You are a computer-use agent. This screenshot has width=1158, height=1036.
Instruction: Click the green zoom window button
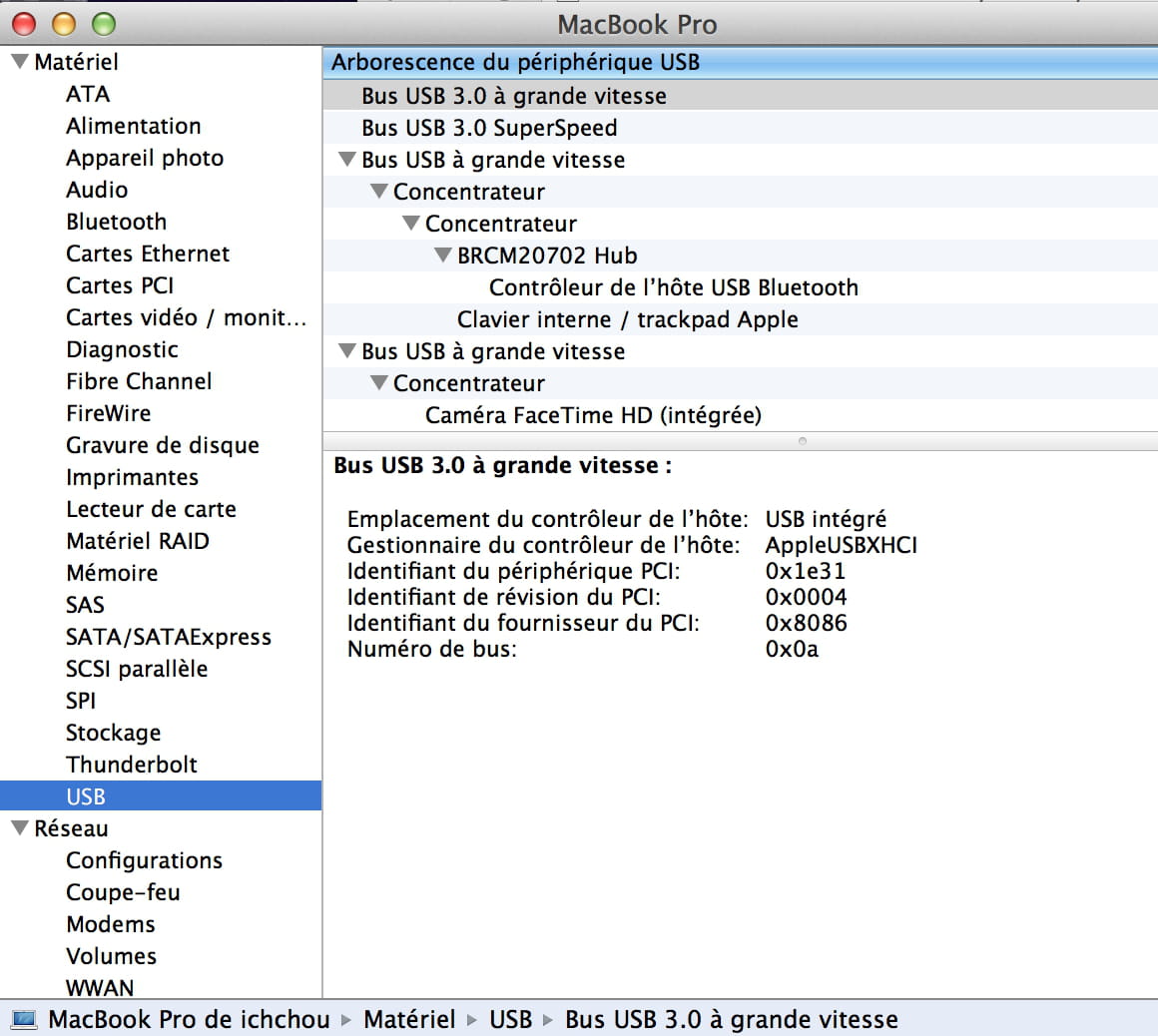(x=104, y=24)
